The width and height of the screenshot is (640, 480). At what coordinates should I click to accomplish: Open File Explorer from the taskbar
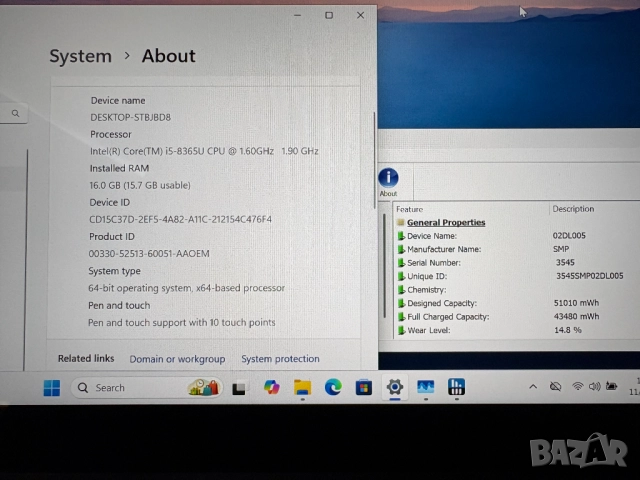[302, 387]
